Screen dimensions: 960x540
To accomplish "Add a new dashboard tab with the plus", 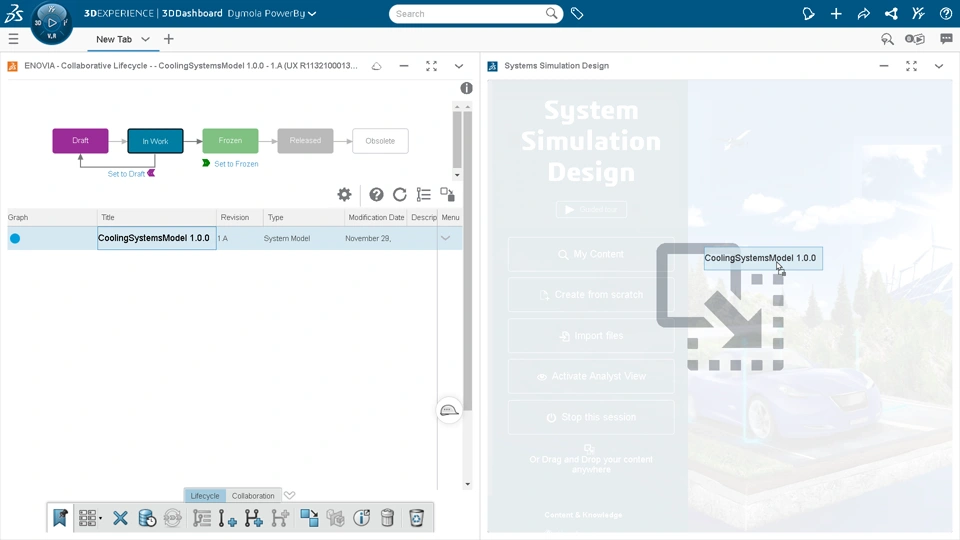I will (x=169, y=39).
